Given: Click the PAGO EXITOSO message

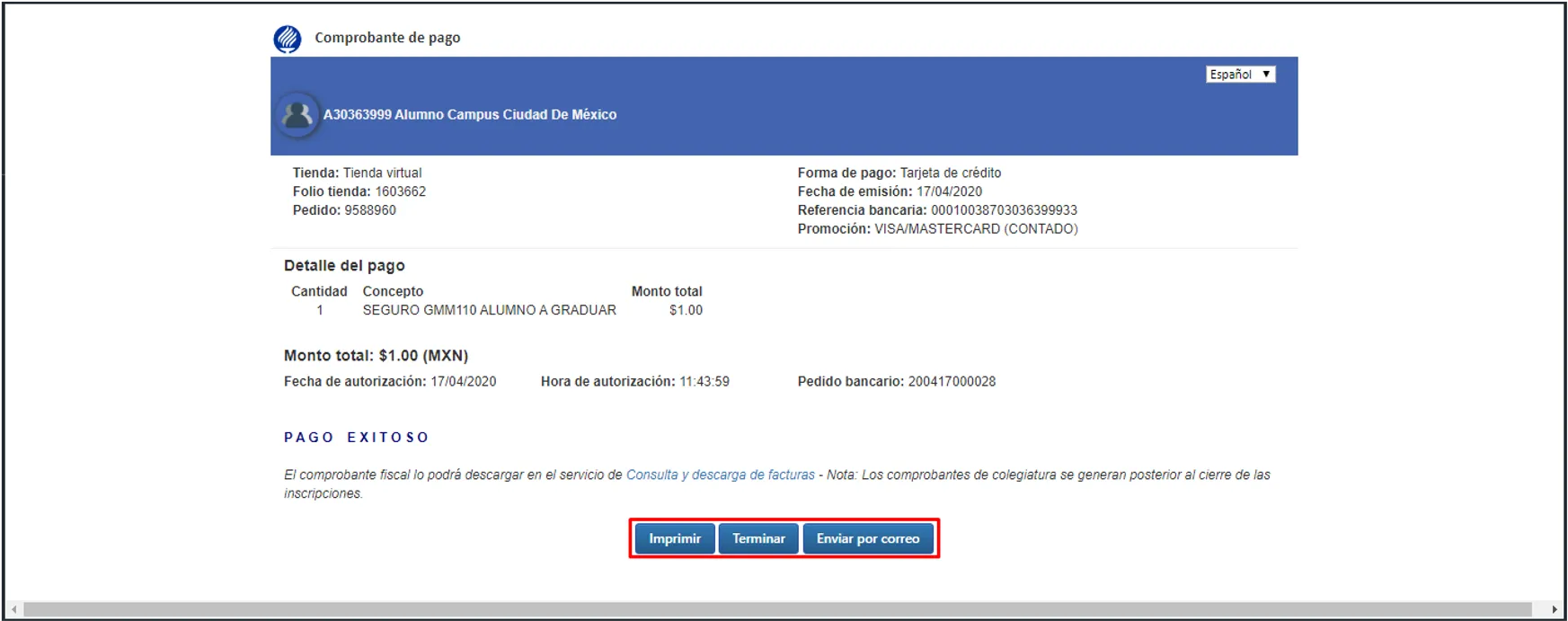Looking at the screenshot, I should [356, 438].
